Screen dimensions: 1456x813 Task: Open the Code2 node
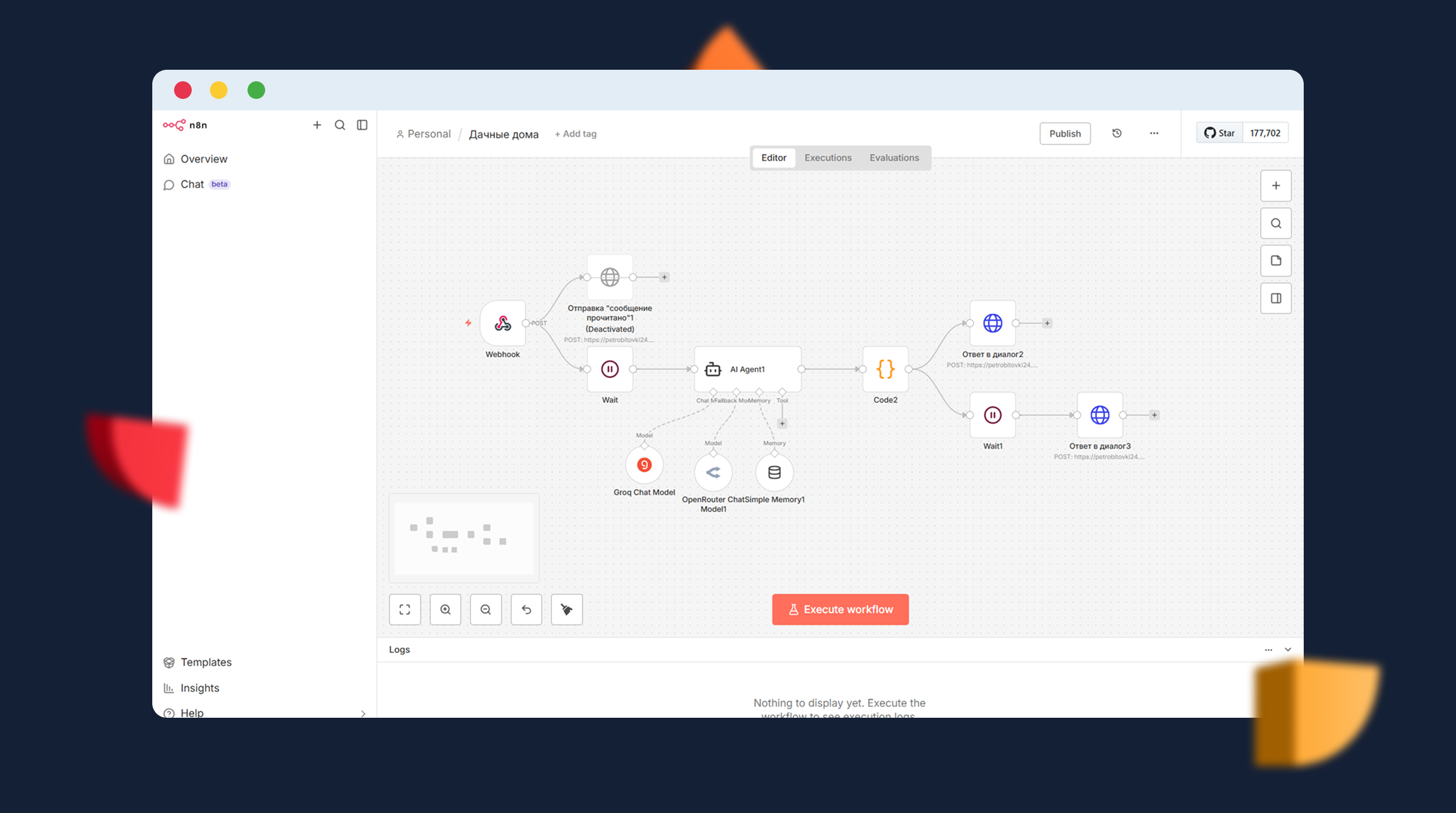885,369
